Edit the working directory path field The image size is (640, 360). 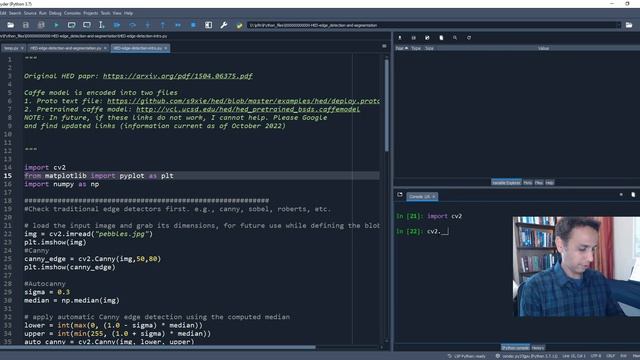coord(434,25)
